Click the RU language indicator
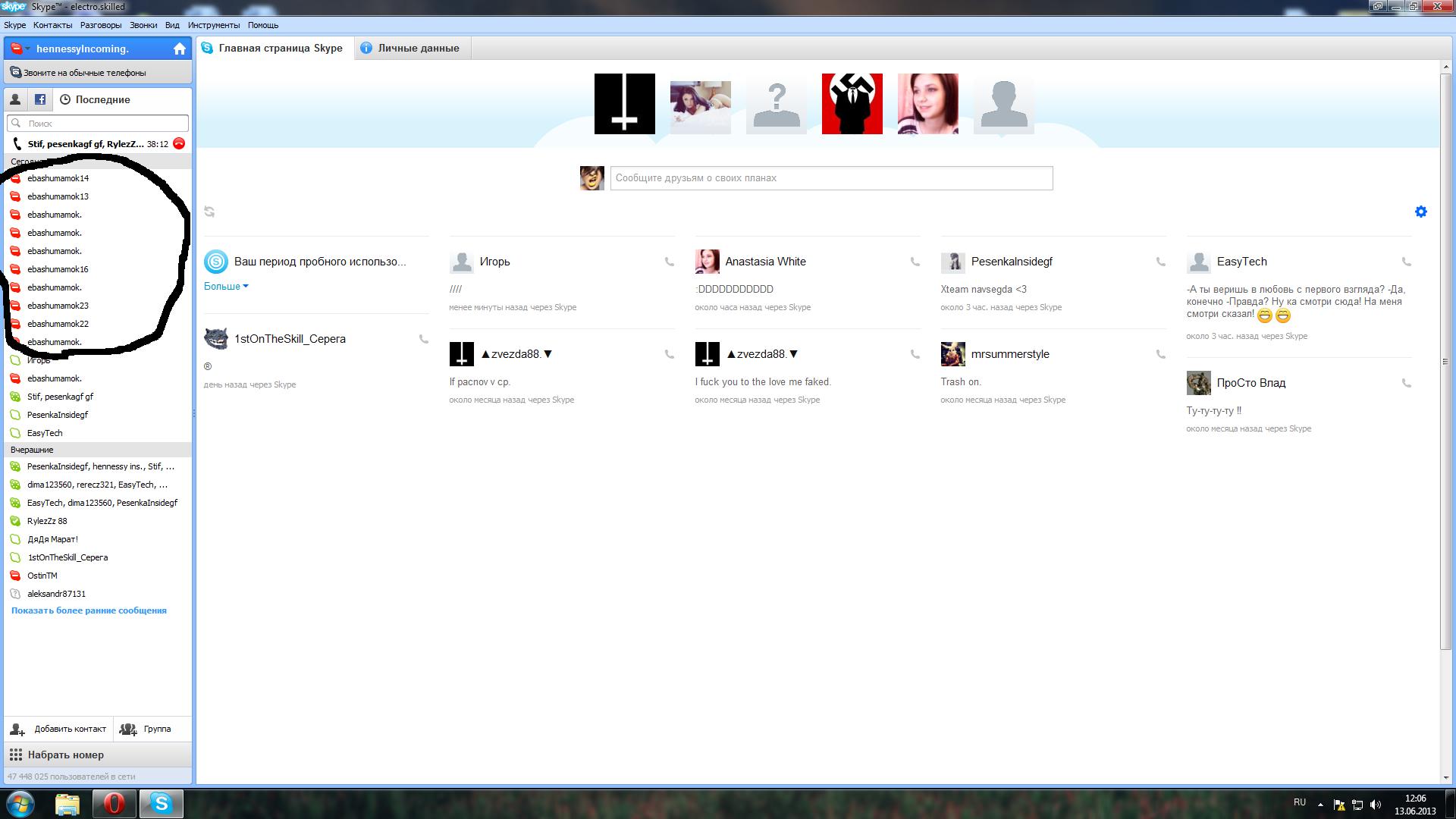The width and height of the screenshot is (1456, 819). coord(1300,802)
